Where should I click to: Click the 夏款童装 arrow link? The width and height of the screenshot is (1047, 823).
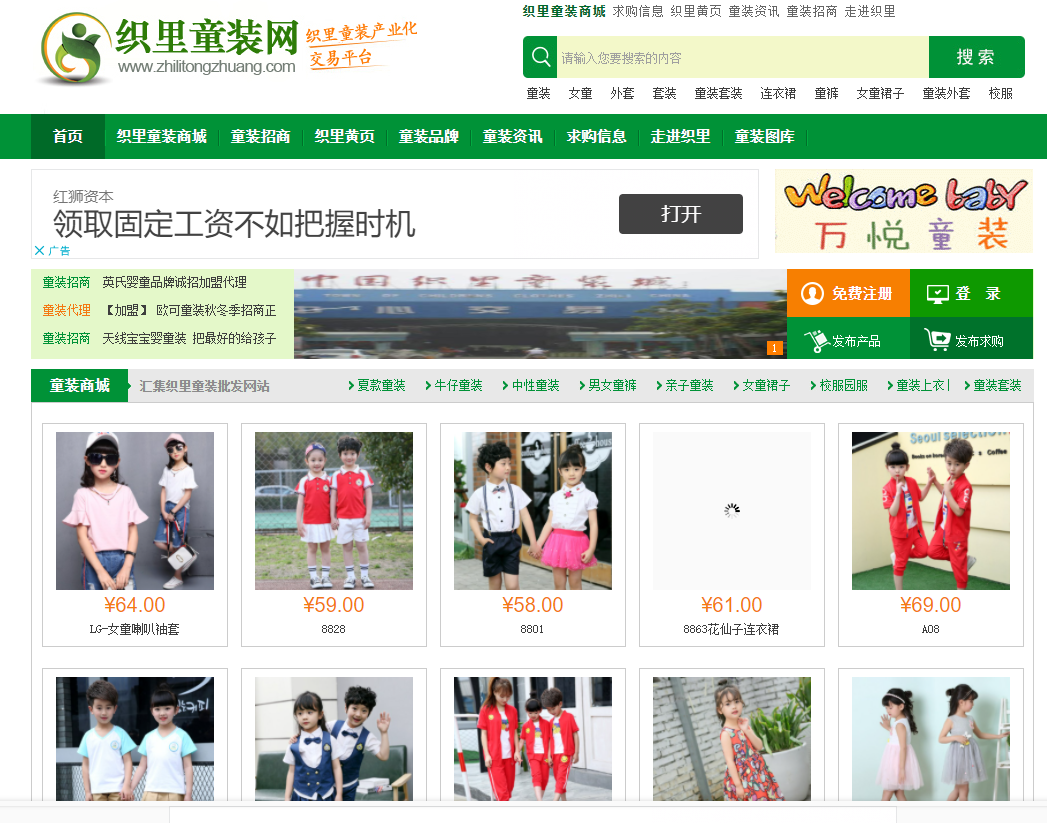pos(377,385)
